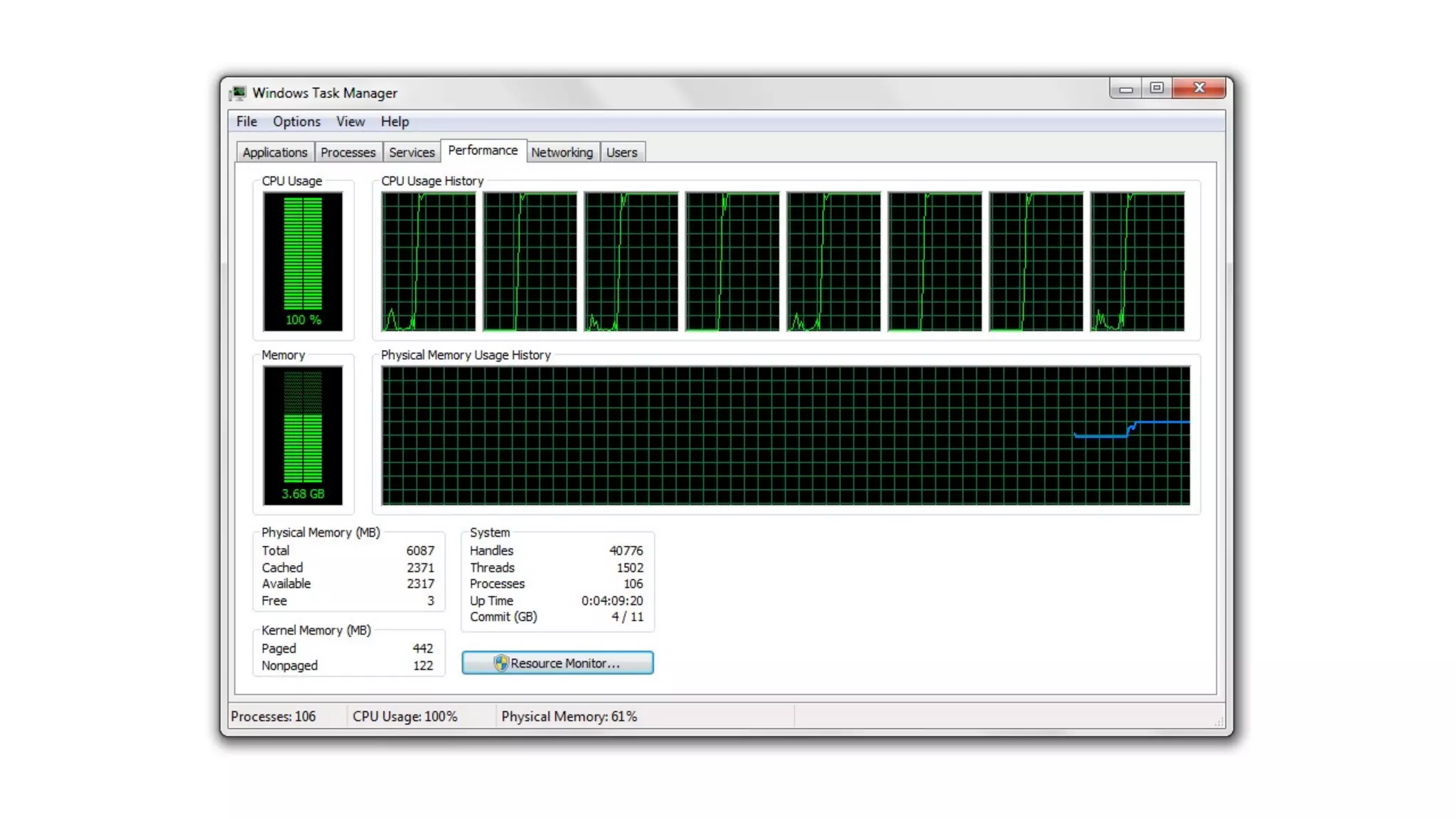1456x819 pixels.
Task: Minimize the Task Manager window
Action: (1125, 89)
